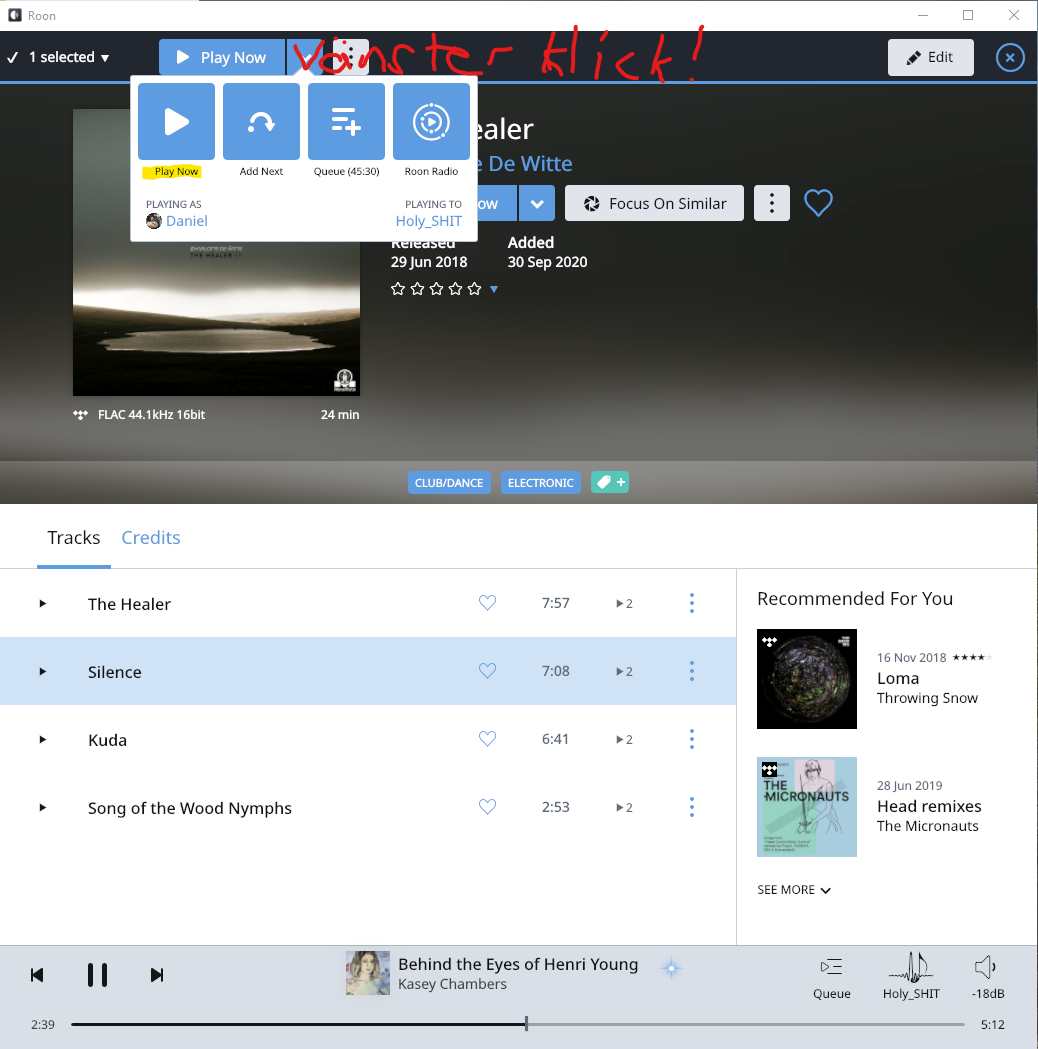Image resolution: width=1038 pixels, height=1049 pixels.
Task: Open now playing Kasey Chambers artwork
Action: pyautogui.click(x=368, y=973)
